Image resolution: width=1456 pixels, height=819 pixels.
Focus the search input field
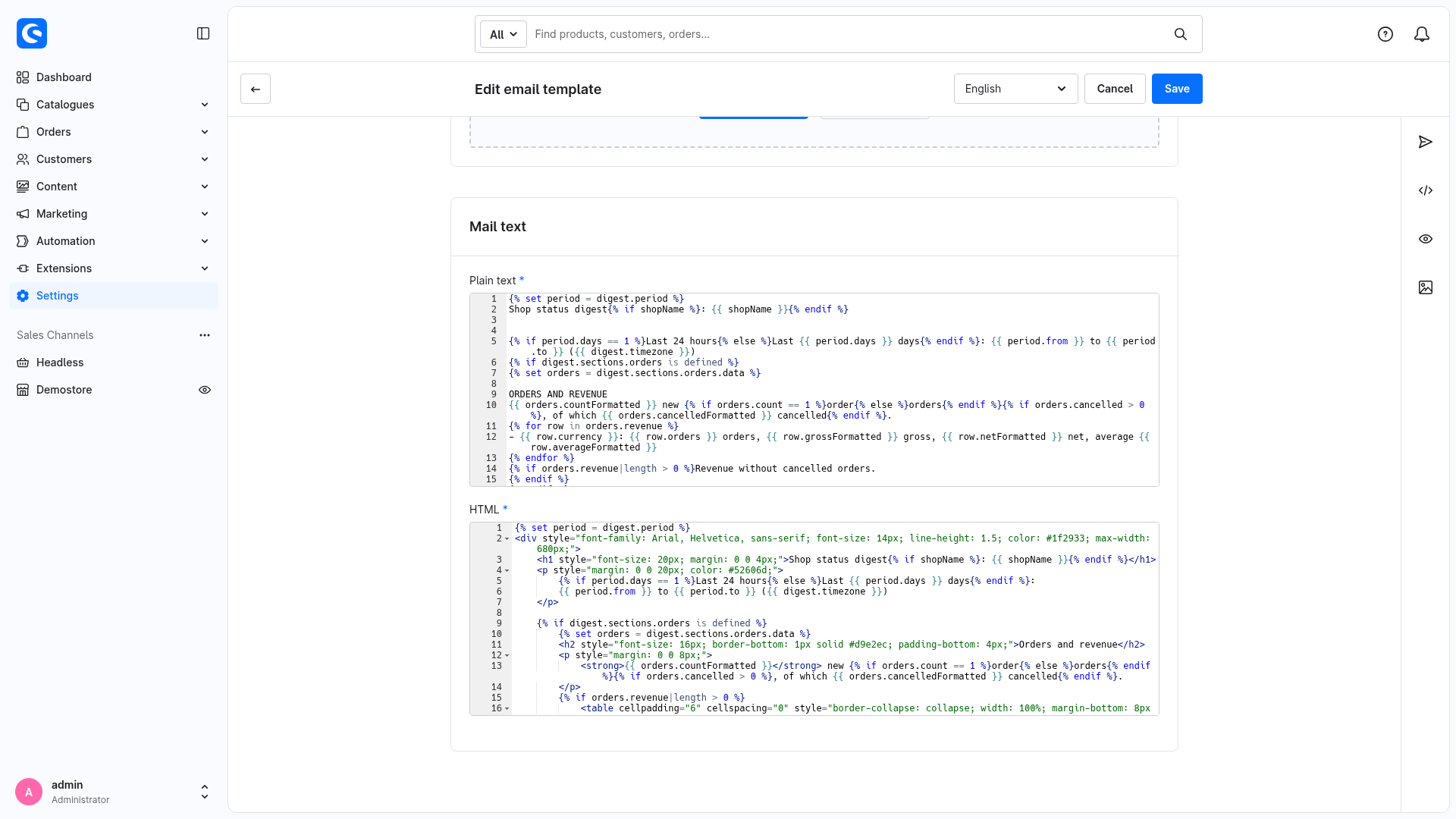849,34
